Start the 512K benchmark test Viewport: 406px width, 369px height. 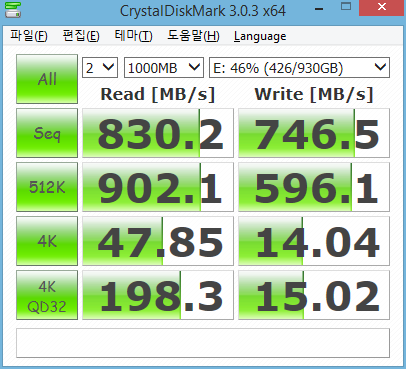click(x=47, y=187)
